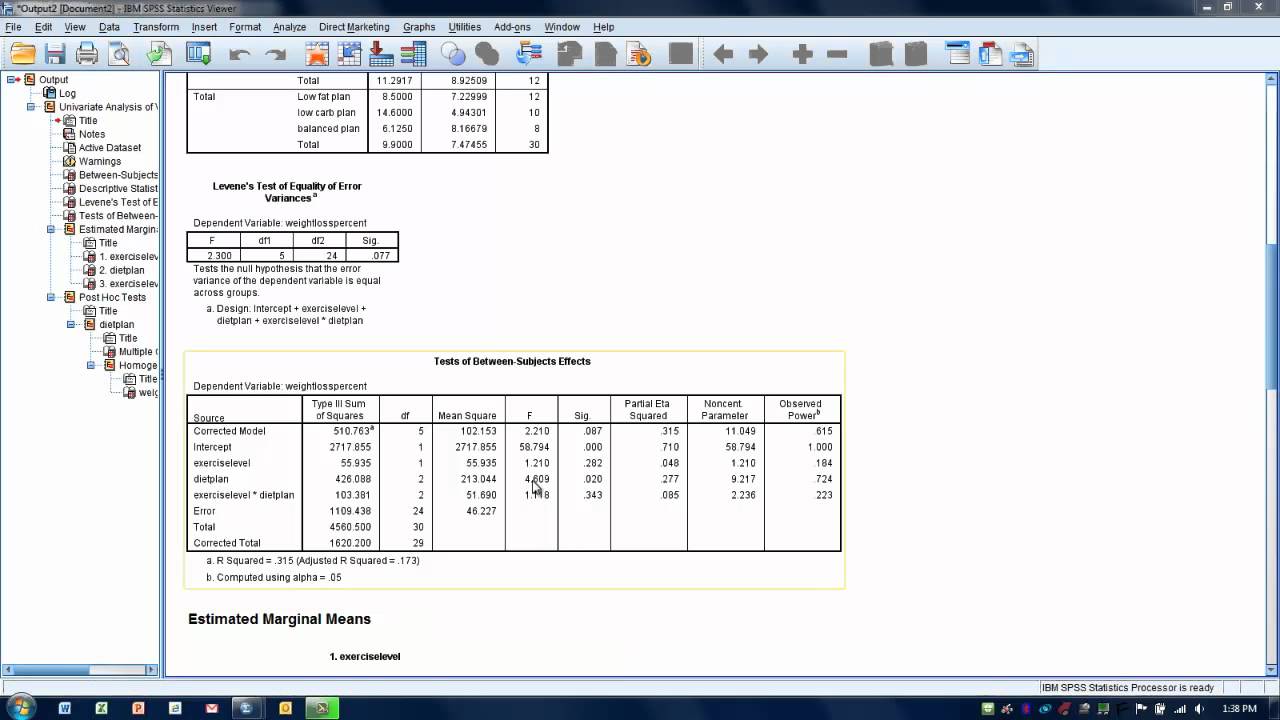The width and height of the screenshot is (1280, 720).
Task: Click the Collapse minus icon in the toolbar
Action: pyautogui.click(x=837, y=54)
